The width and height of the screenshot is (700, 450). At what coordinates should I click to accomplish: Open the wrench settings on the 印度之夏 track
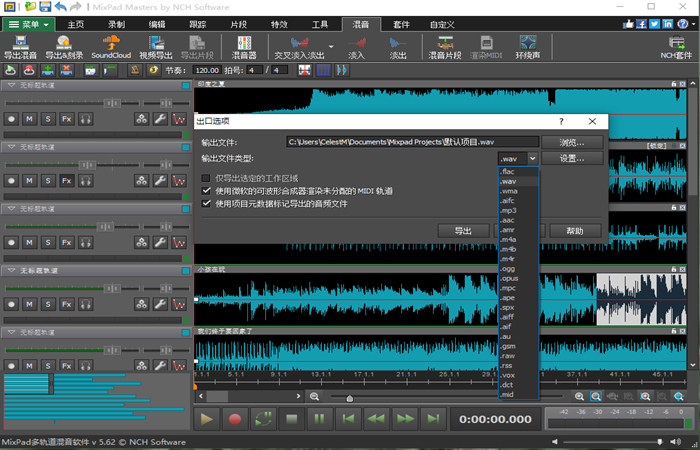160,119
